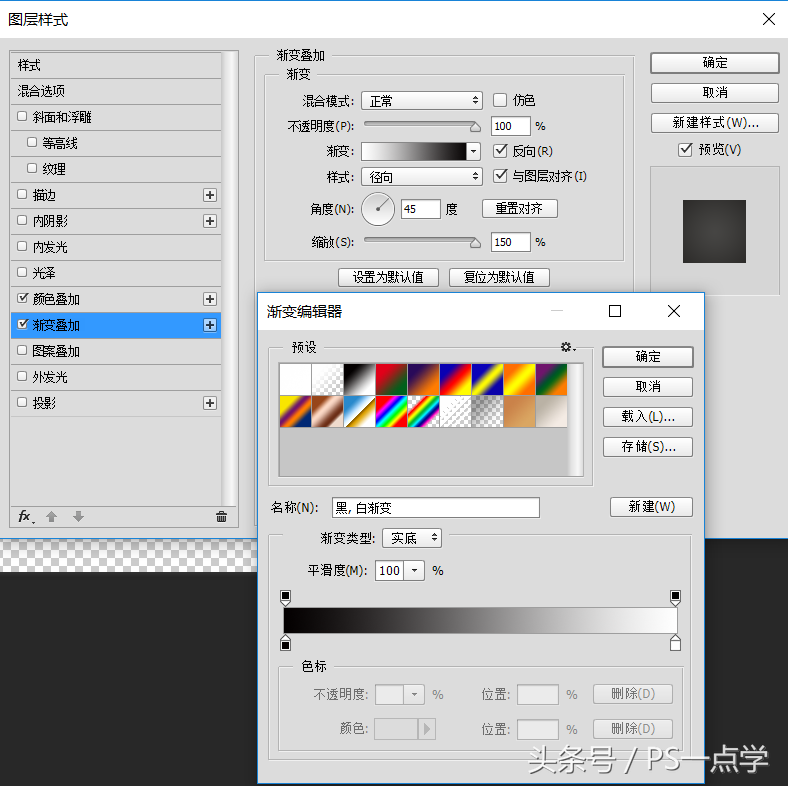Click 重置对齐 button

(520, 208)
